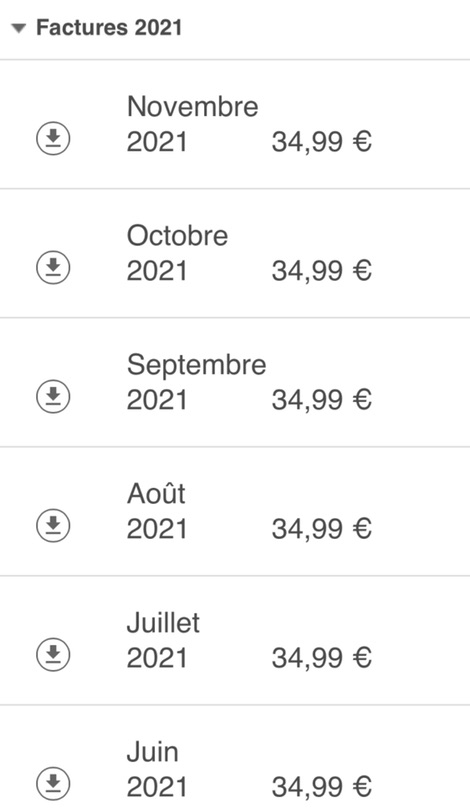This screenshot has height=812, width=470.
Task: Open the Août 2021 invoice label
Action: [x=157, y=511]
